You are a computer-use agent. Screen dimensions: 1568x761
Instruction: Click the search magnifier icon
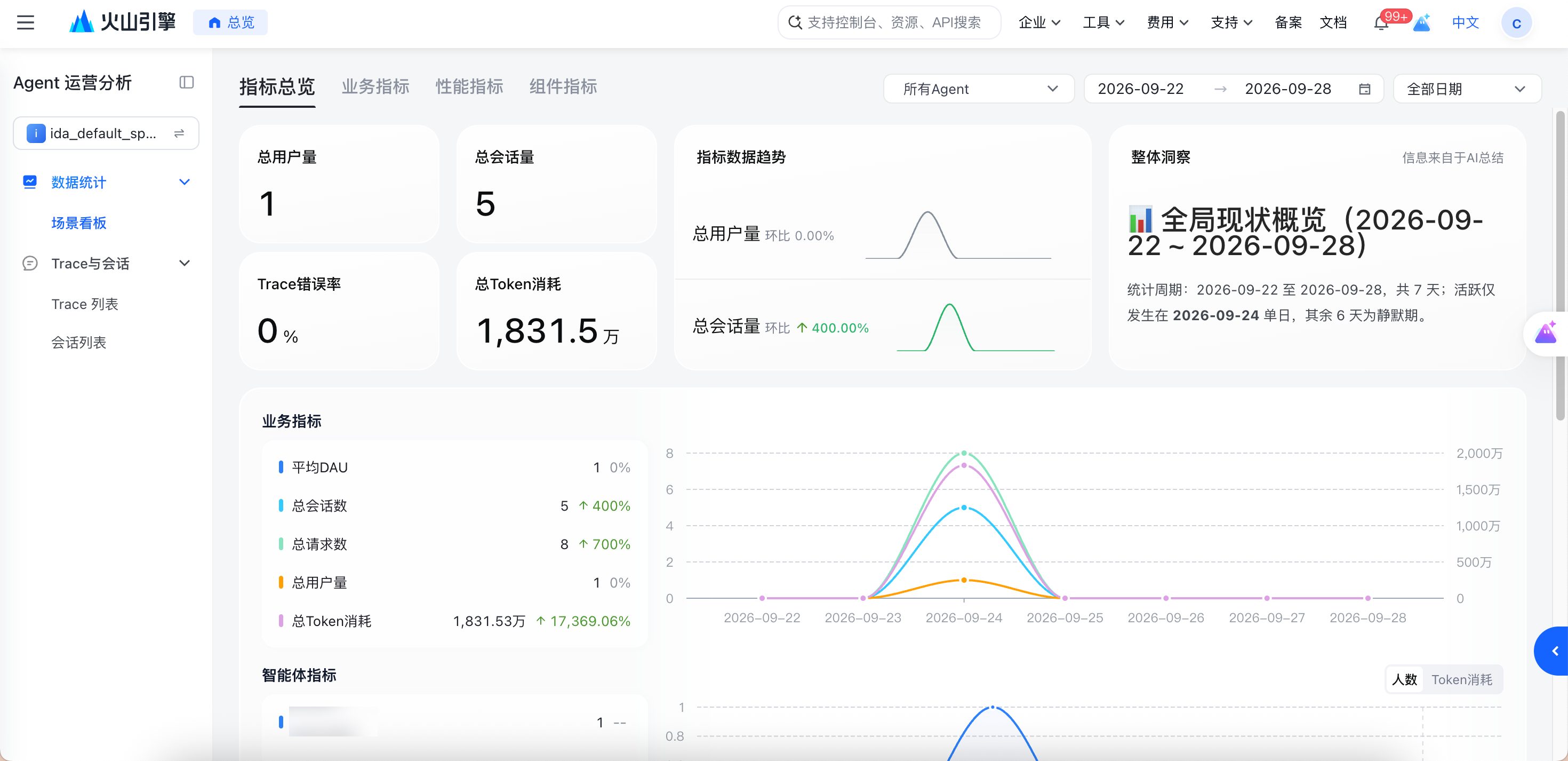(795, 22)
